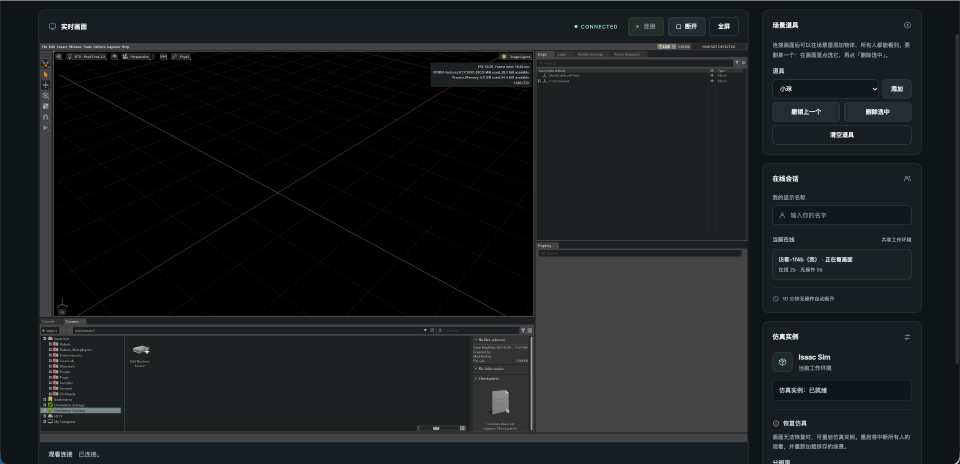Screen dimensions: 960x464
Task: Select My Computer in content tree
Action: point(73,422)
